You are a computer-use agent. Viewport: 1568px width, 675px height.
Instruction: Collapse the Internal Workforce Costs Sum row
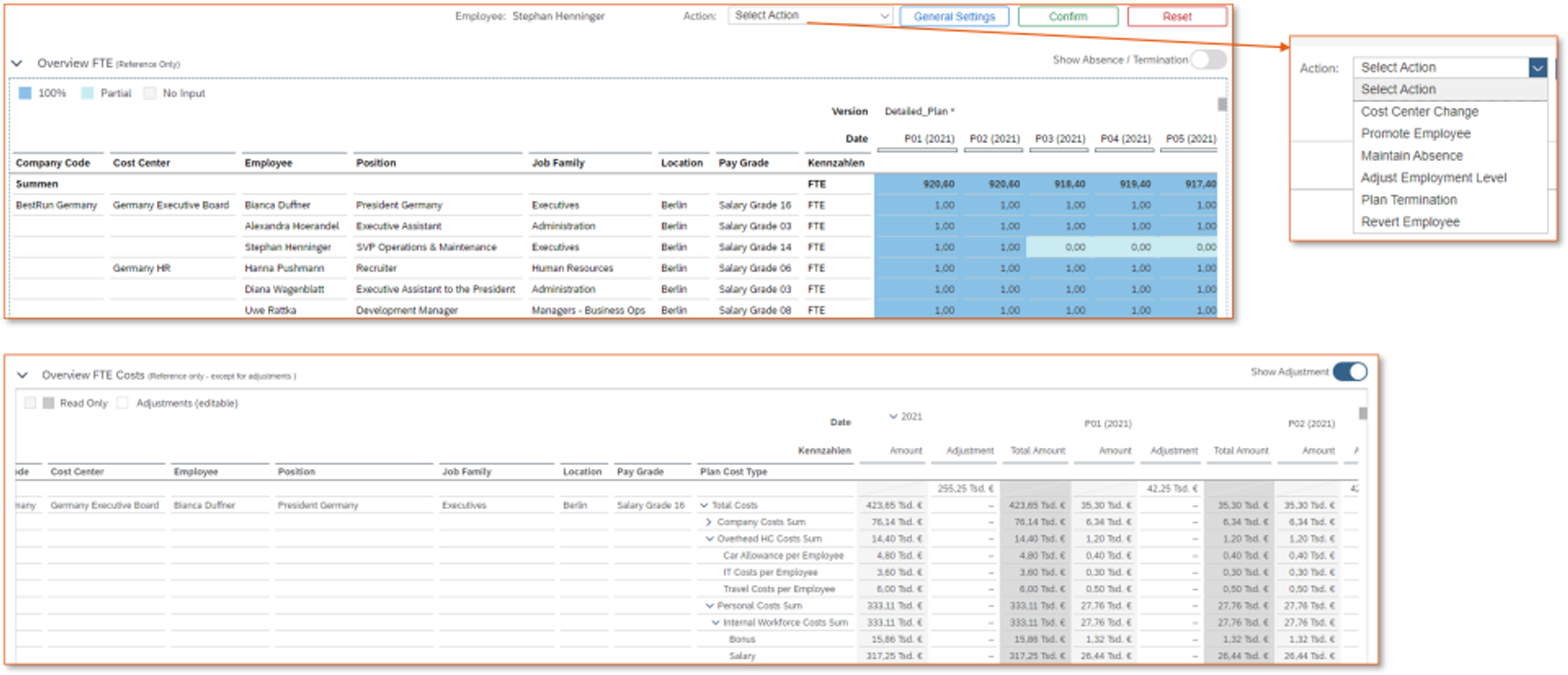[715, 623]
